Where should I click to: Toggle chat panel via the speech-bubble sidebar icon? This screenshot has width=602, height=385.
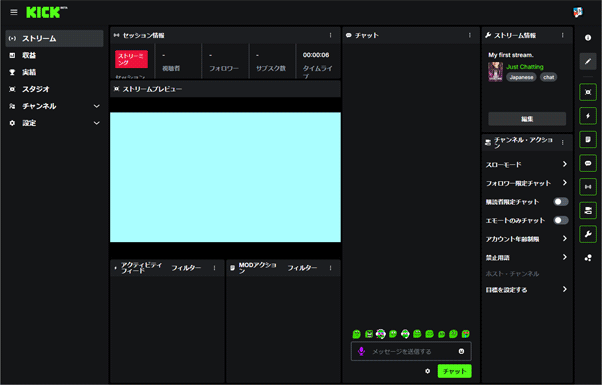click(588, 164)
